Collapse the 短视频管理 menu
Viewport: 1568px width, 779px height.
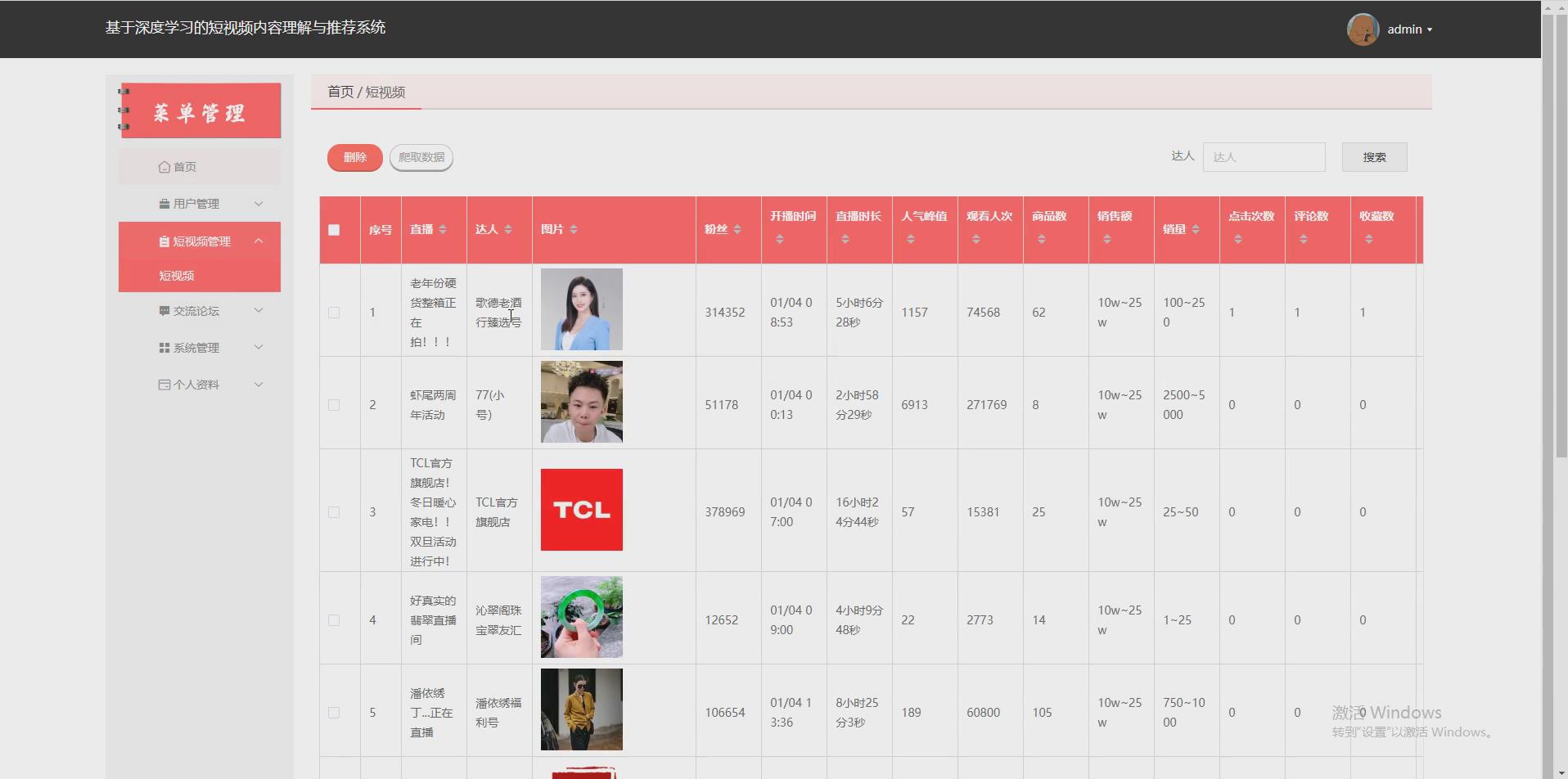[259, 241]
